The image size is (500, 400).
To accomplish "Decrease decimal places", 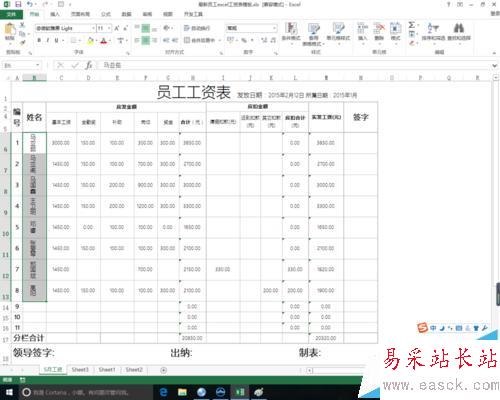I will pyautogui.click(x=273, y=40).
